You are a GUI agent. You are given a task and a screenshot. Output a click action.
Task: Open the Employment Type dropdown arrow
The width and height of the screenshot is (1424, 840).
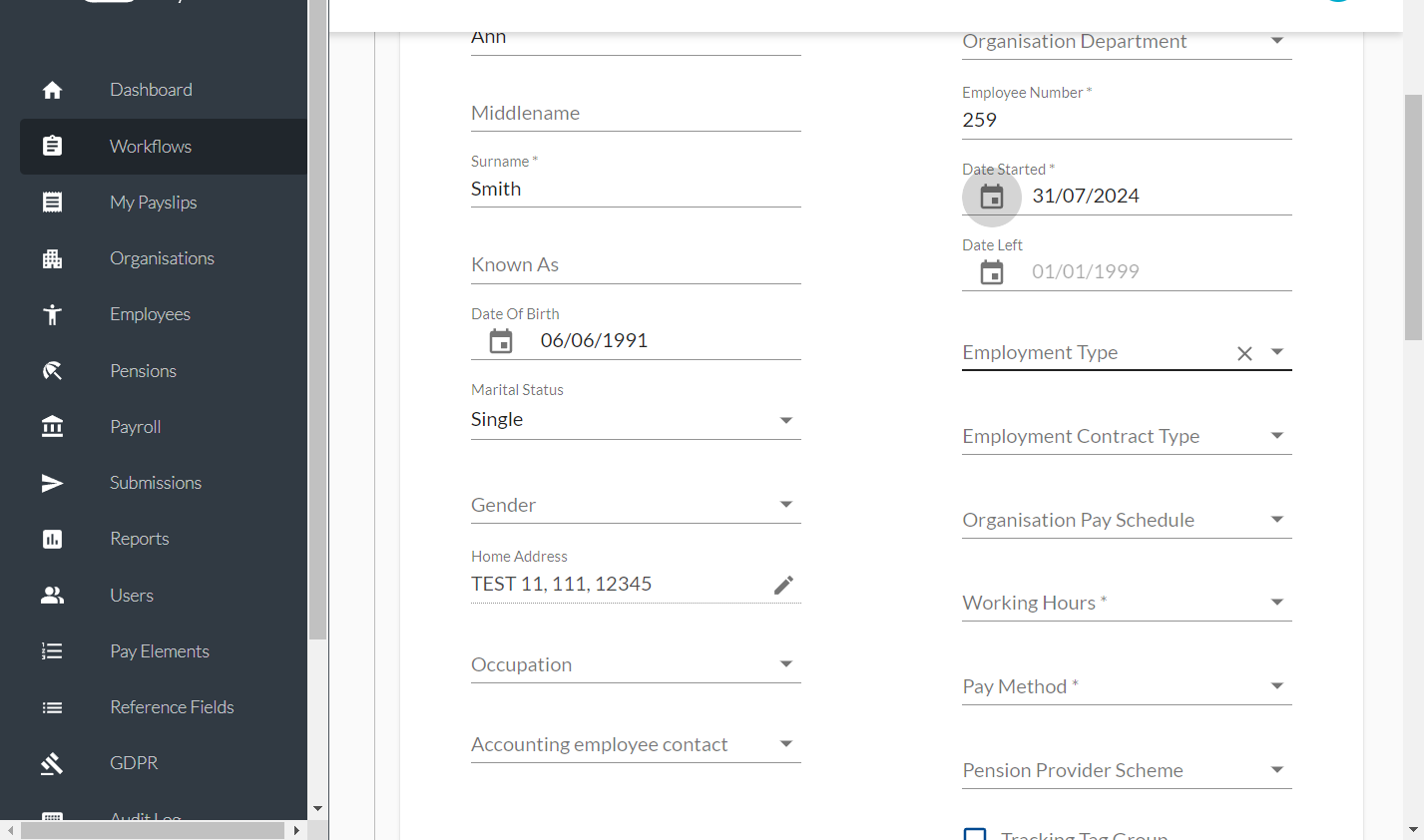1277,352
